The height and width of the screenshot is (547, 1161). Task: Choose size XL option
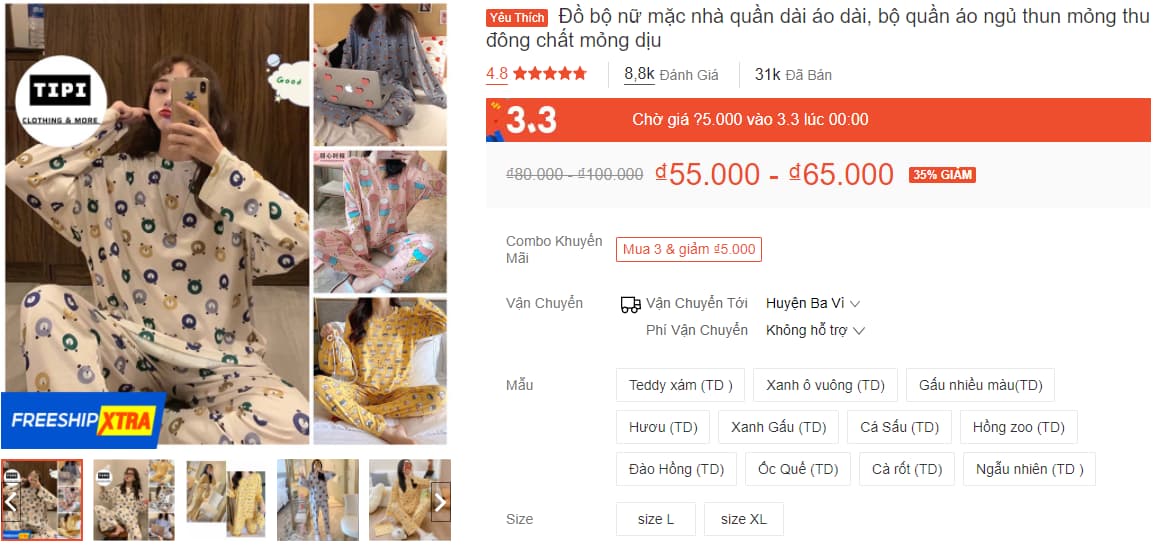point(743,519)
